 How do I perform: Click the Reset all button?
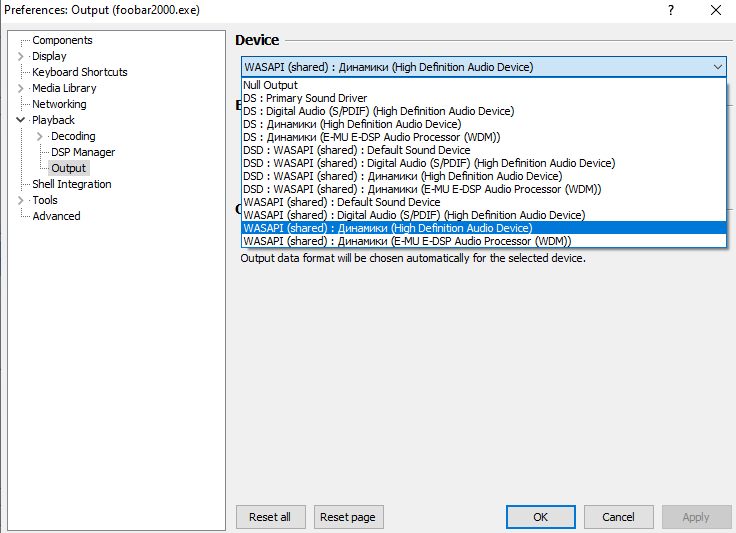[270, 517]
